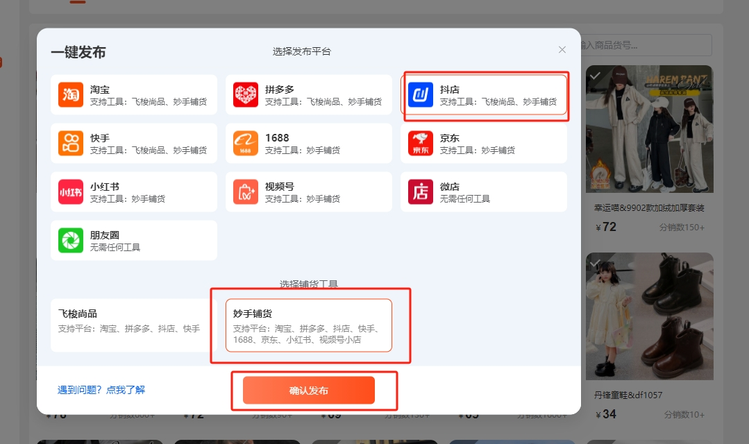Open the 遇到问题？点我了解 link

coord(101,390)
